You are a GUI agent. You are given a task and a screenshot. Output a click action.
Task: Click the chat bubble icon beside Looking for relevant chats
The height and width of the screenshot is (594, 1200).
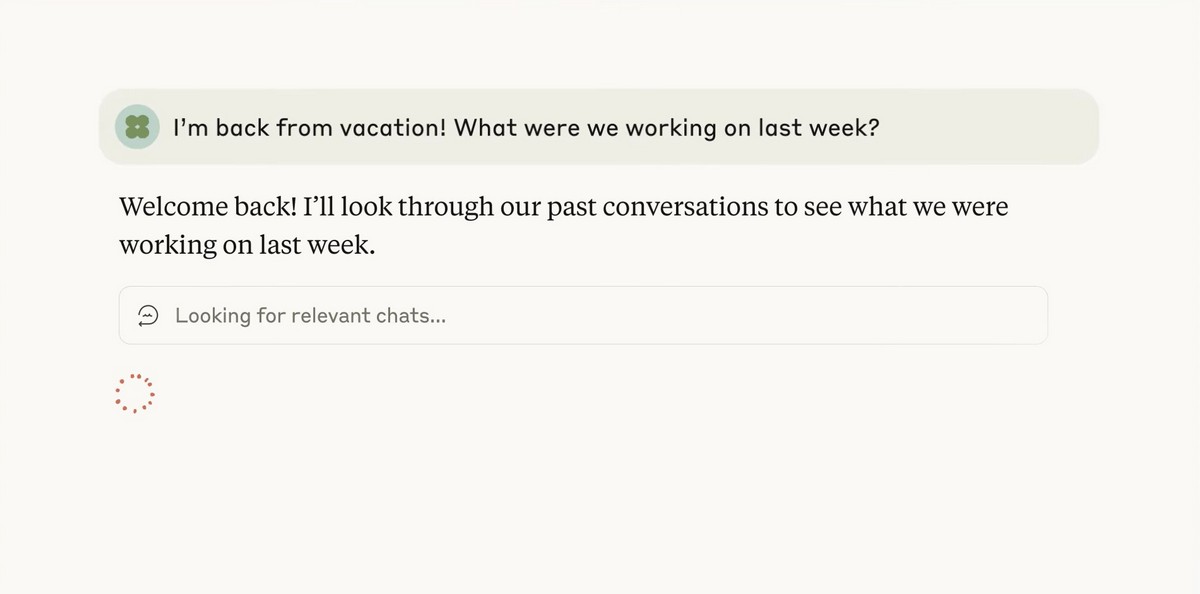pos(148,316)
